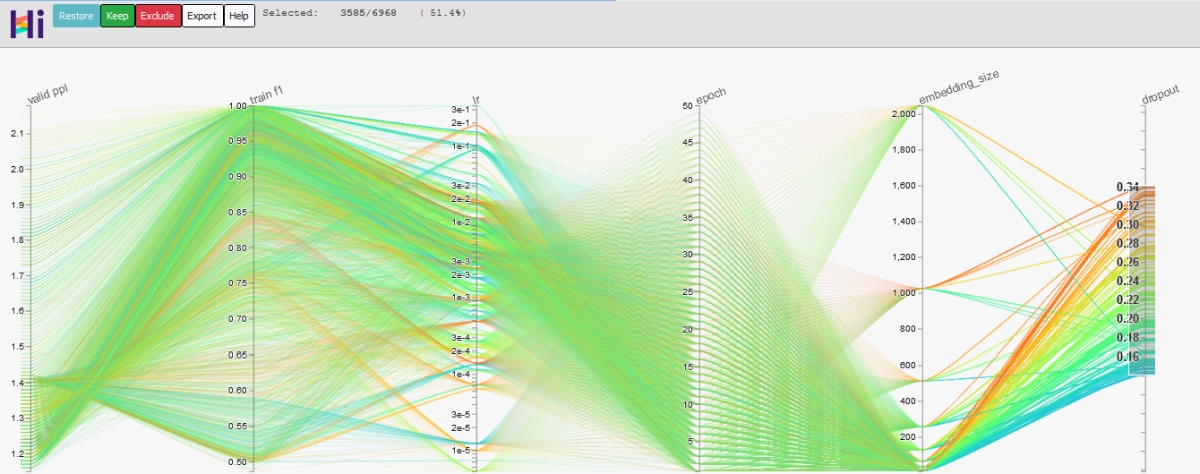Click the 'lr' axis header
Viewport: 1200px width, 474px height.
point(476,97)
